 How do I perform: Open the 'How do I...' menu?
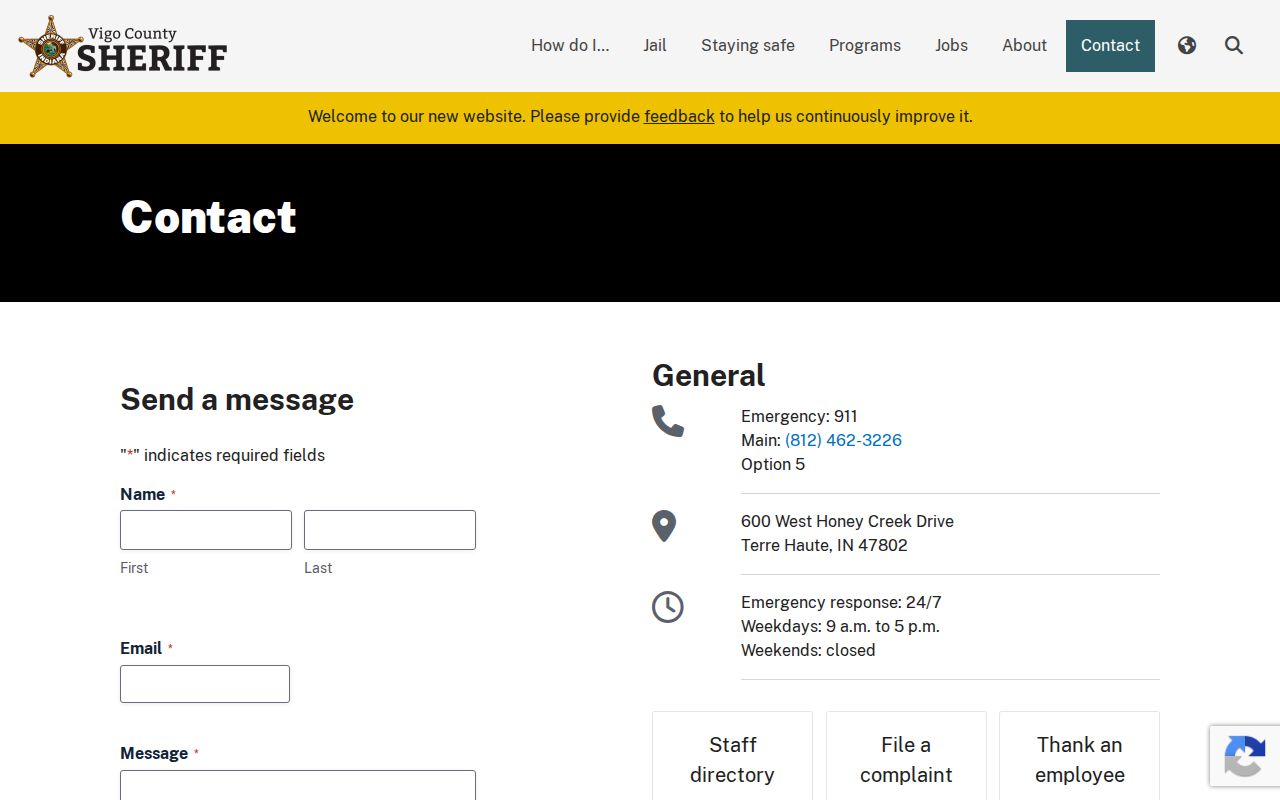pos(570,45)
